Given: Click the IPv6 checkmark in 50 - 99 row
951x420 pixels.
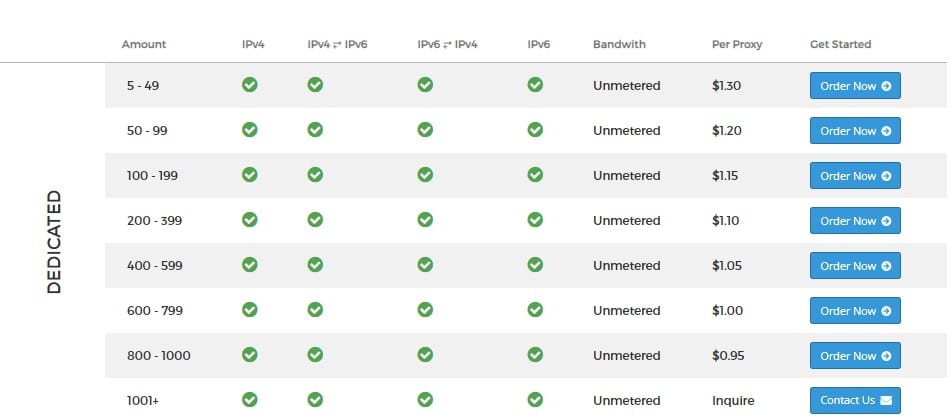Looking at the screenshot, I should pos(535,130).
